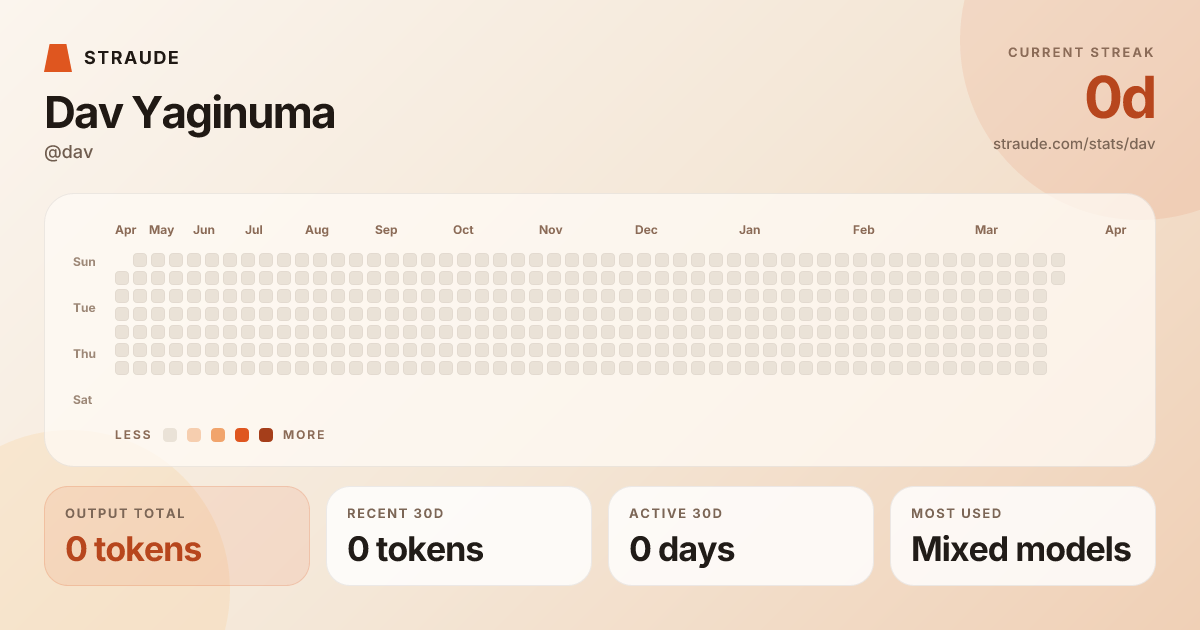The width and height of the screenshot is (1200, 630).
Task: Click the Most Used Mixed models card
Action: (x=1023, y=536)
